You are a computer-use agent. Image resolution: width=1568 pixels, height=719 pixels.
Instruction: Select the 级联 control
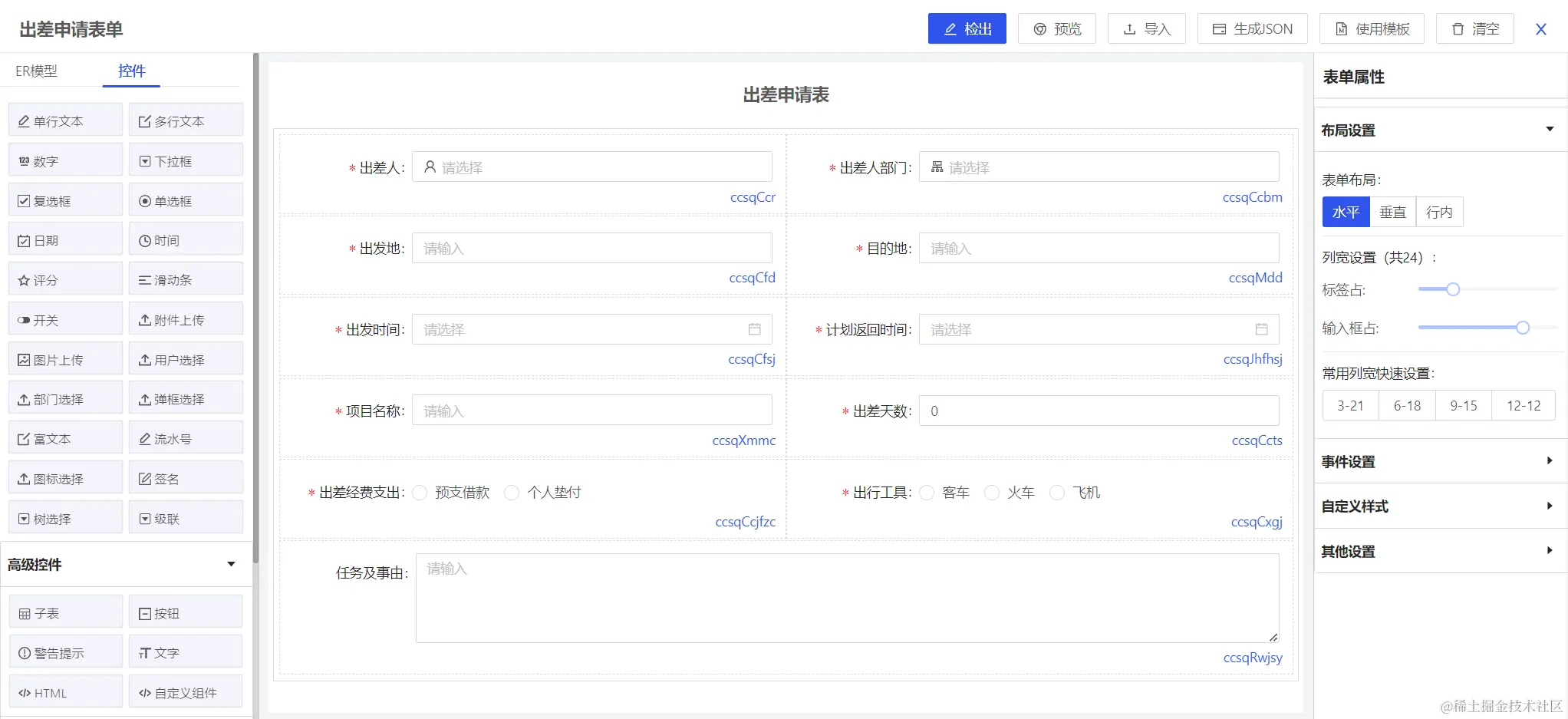click(x=185, y=517)
